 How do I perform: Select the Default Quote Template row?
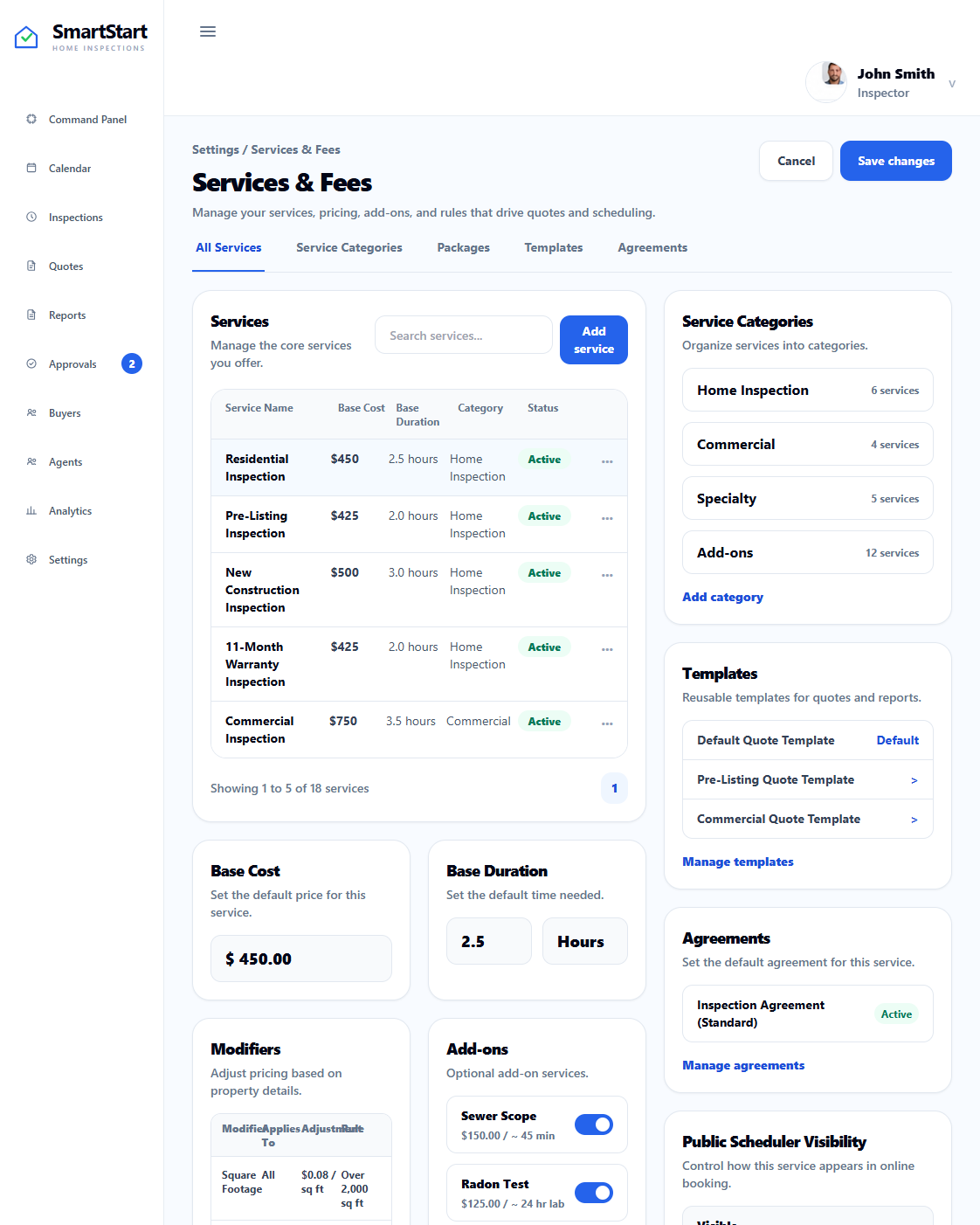click(x=808, y=740)
